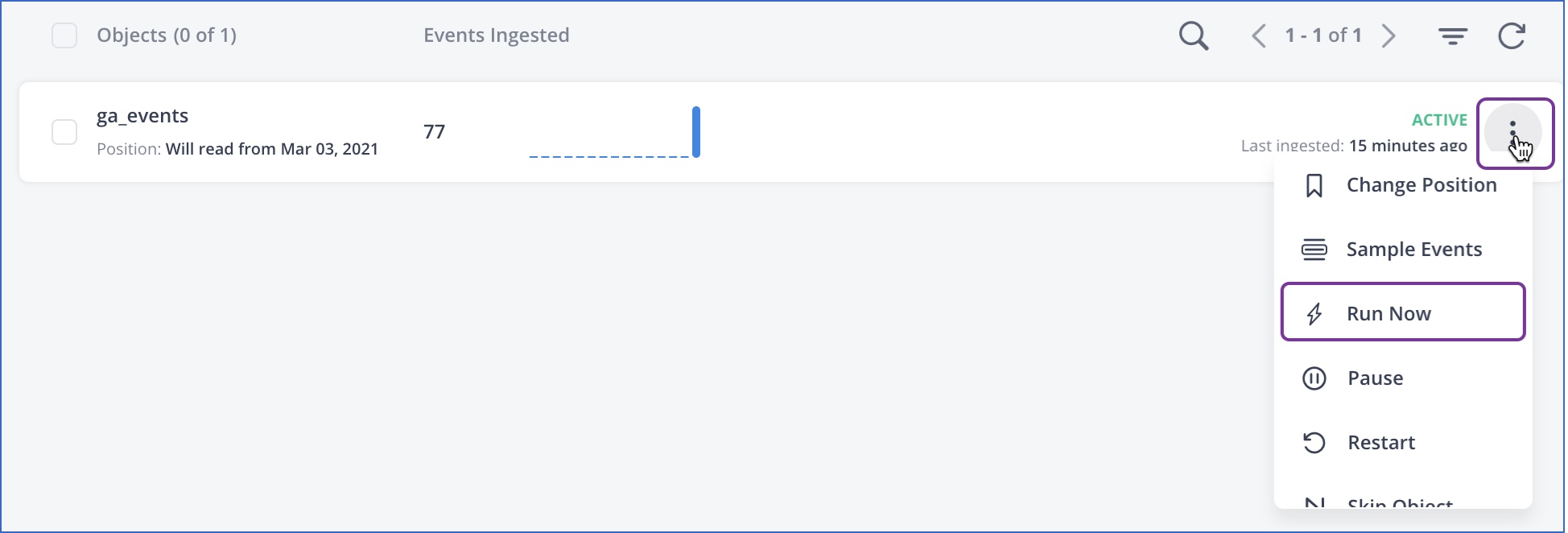Select Sample Events from the menu
The height and width of the screenshot is (533, 1568).
tap(1413, 250)
